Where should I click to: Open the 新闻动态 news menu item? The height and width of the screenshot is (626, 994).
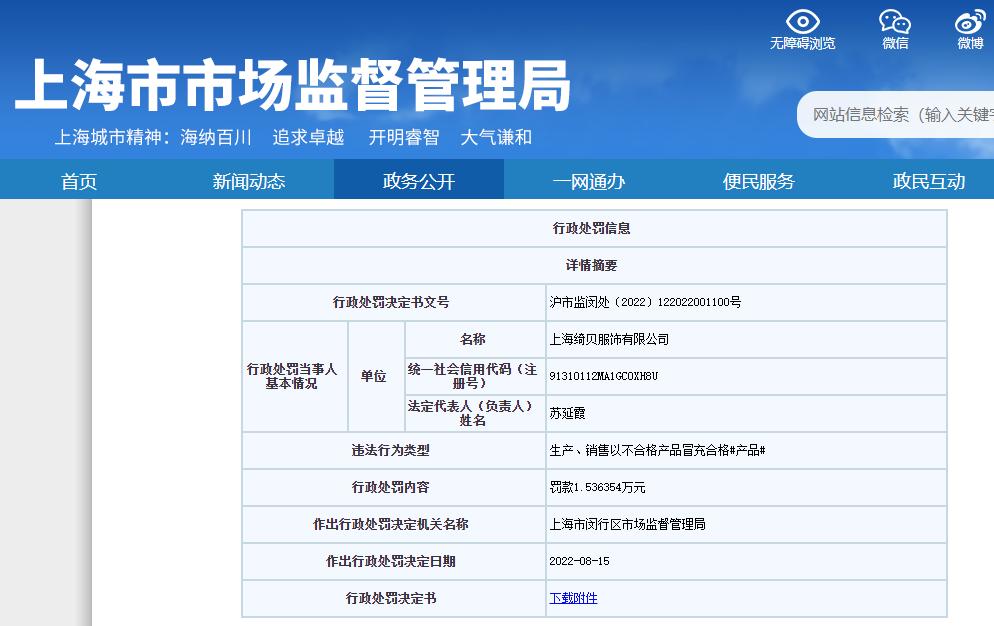click(248, 180)
